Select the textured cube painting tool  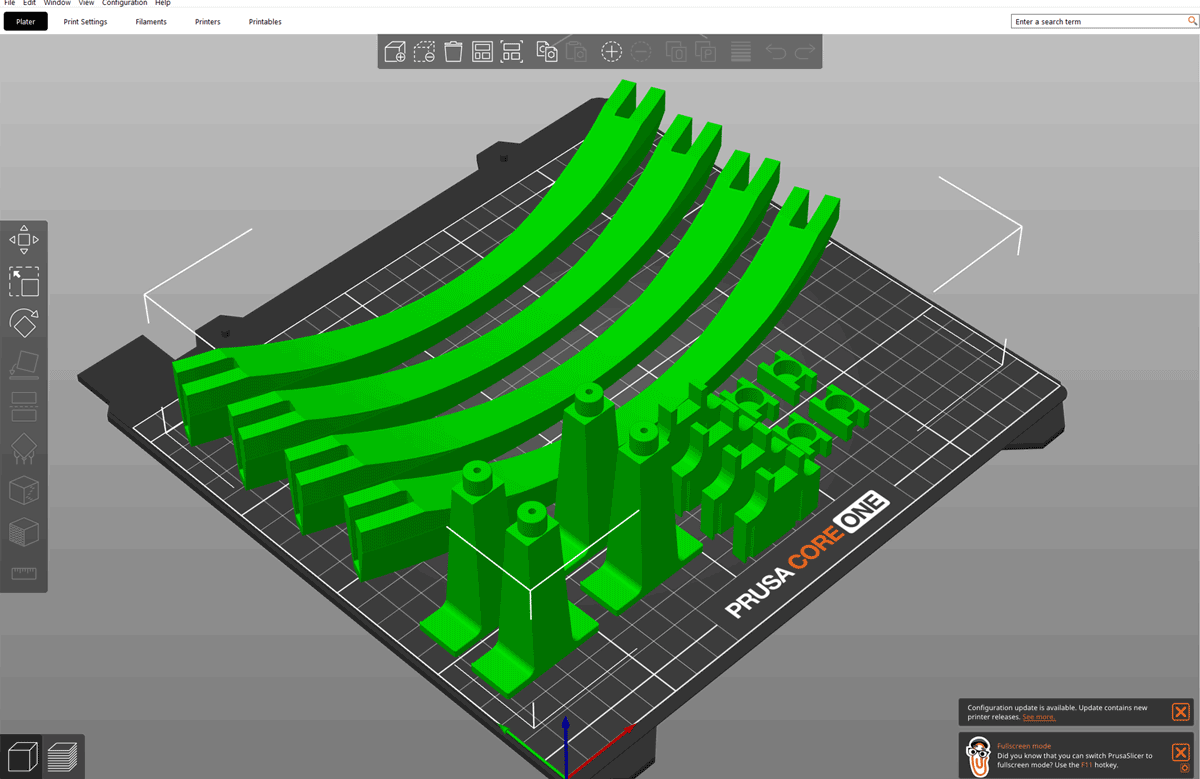[x=24, y=531]
